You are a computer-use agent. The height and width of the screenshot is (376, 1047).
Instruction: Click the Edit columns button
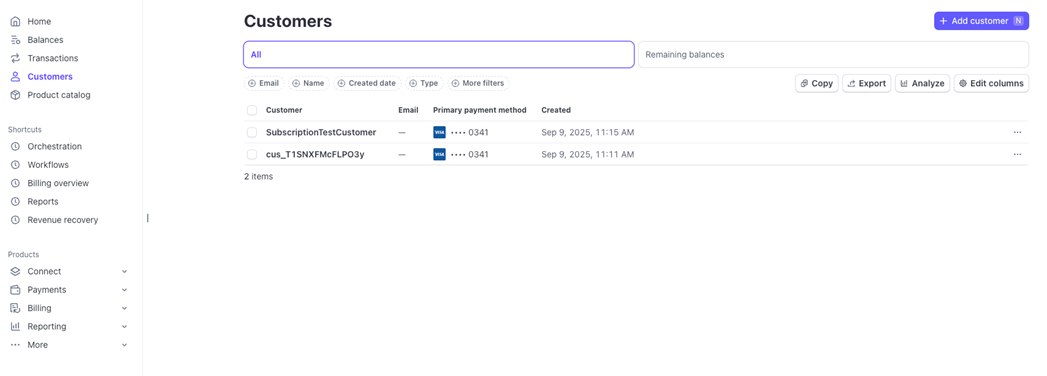(991, 83)
